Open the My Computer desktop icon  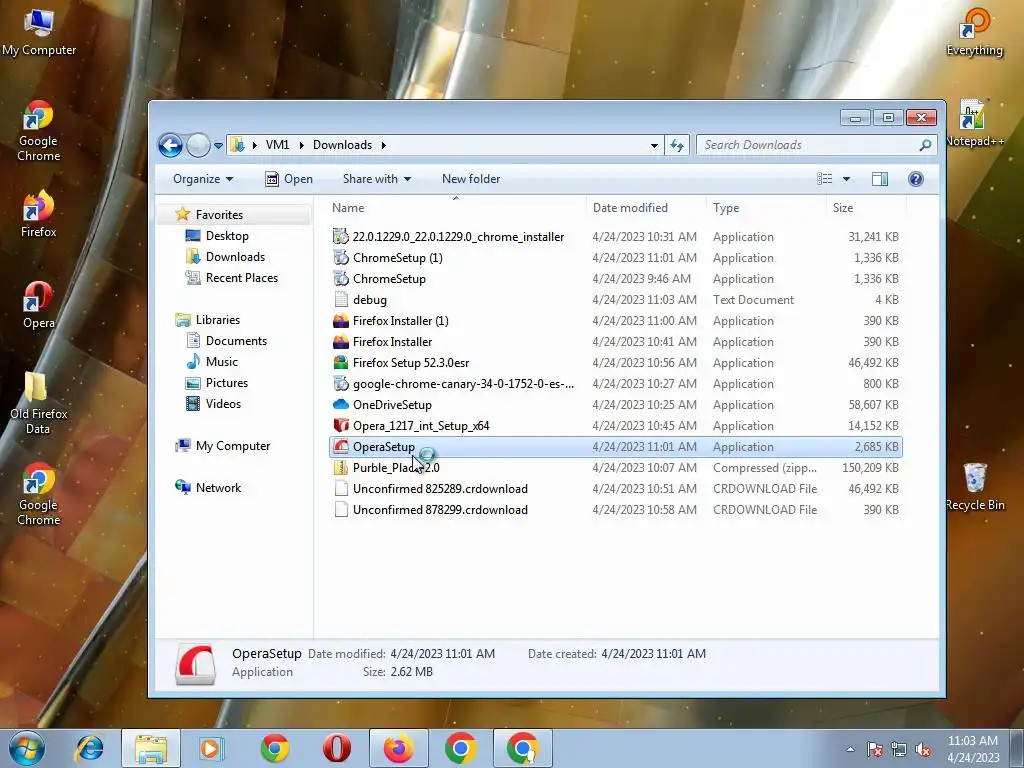click(39, 33)
